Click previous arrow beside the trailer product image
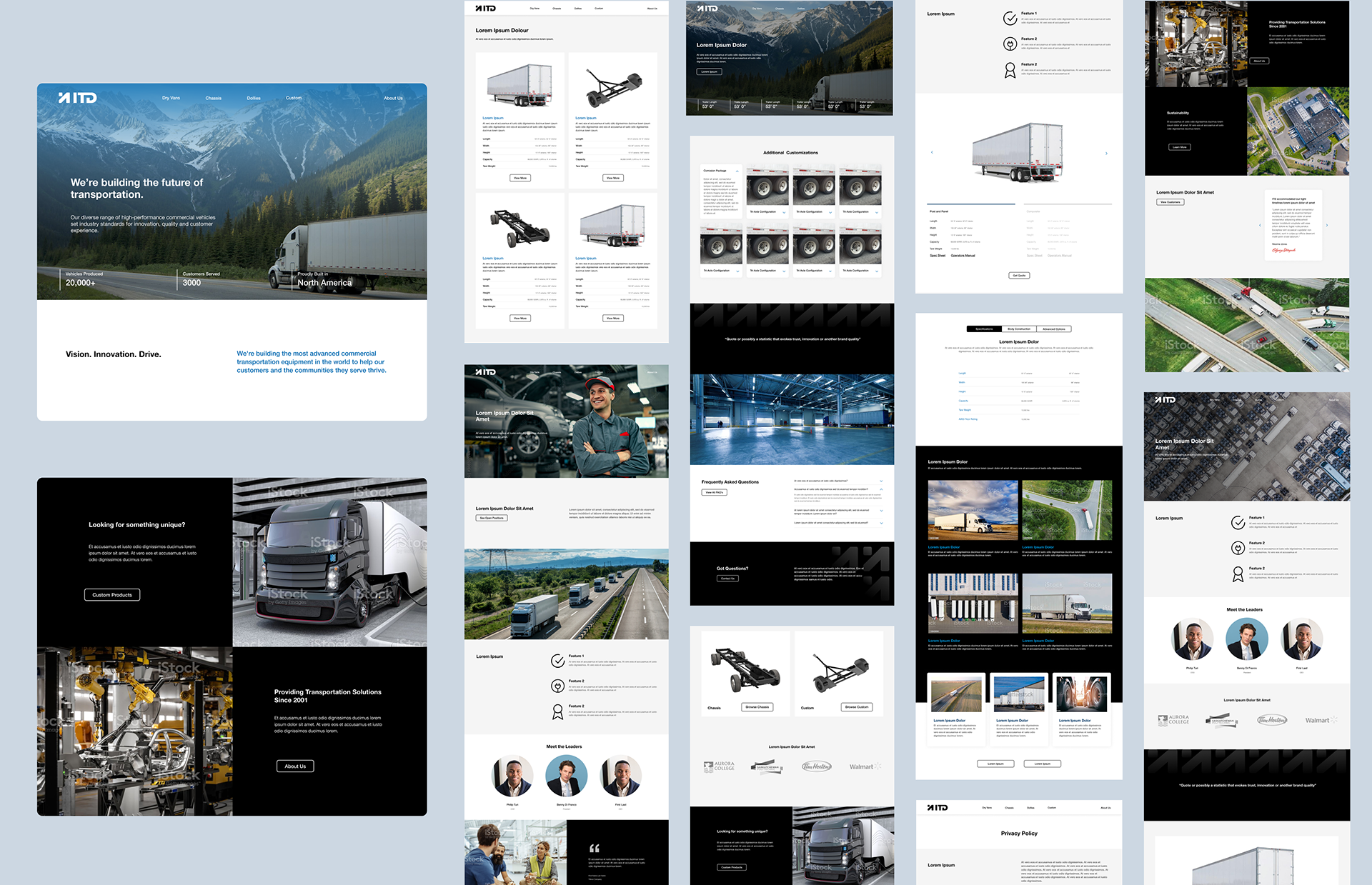This screenshot has width=1372, height=885. (x=932, y=152)
